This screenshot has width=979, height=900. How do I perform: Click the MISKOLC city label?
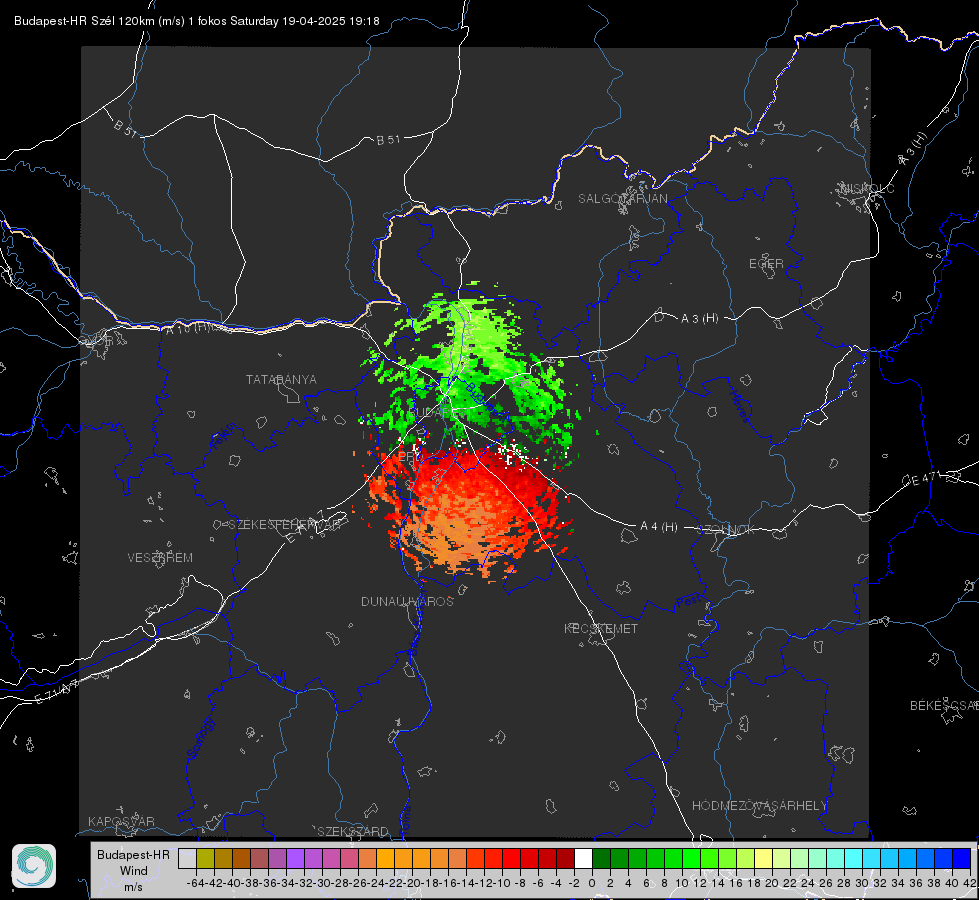pyautogui.click(x=867, y=188)
